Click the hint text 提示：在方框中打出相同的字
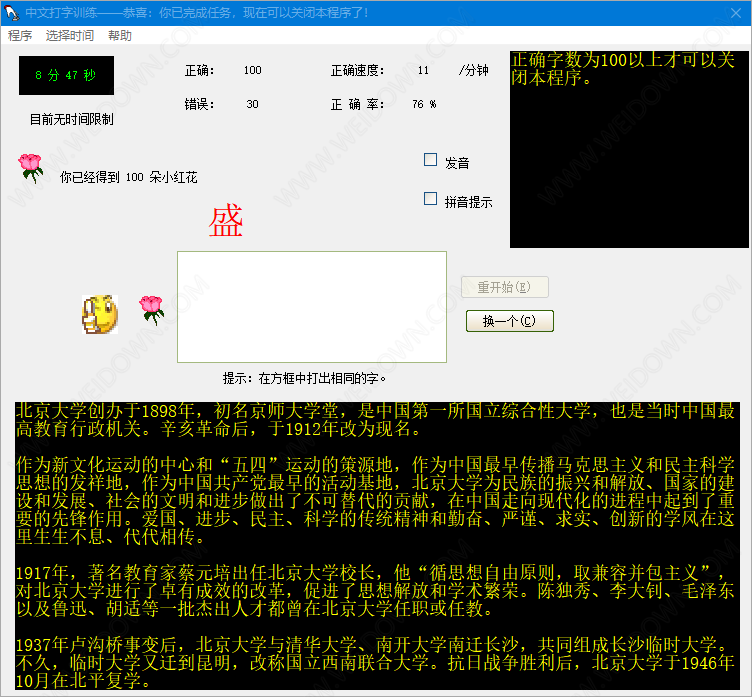This screenshot has width=752, height=697. coord(305,378)
